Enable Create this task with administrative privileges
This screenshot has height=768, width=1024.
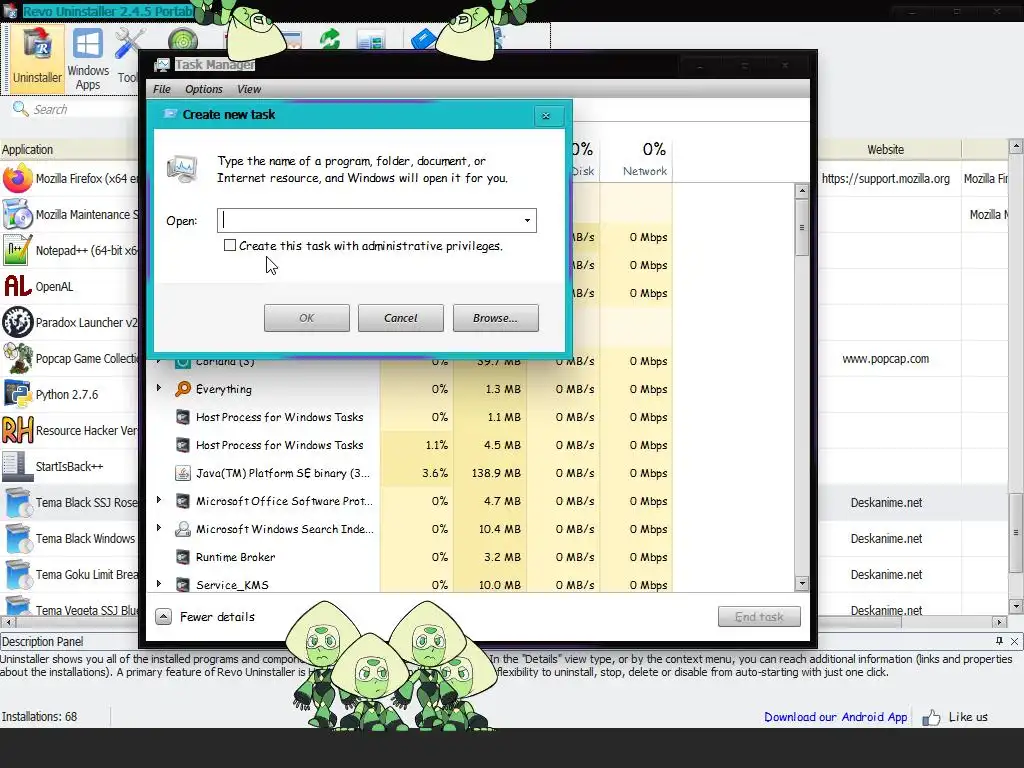click(x=230, y=246)
